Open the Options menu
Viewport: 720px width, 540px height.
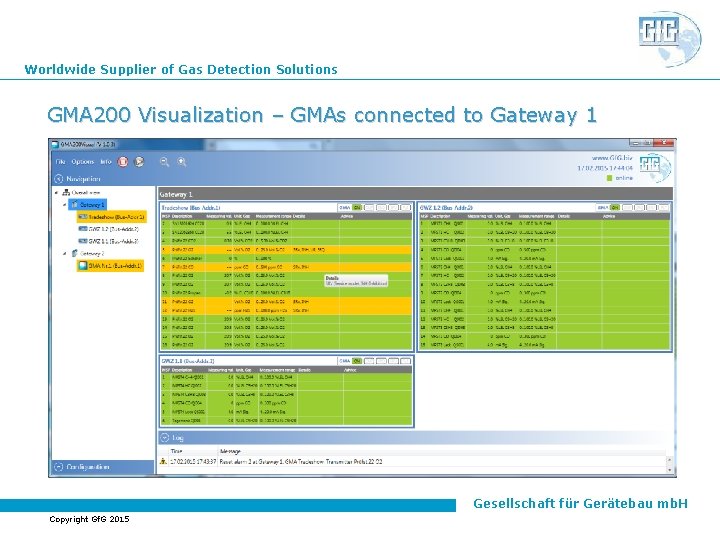[83, 162]
